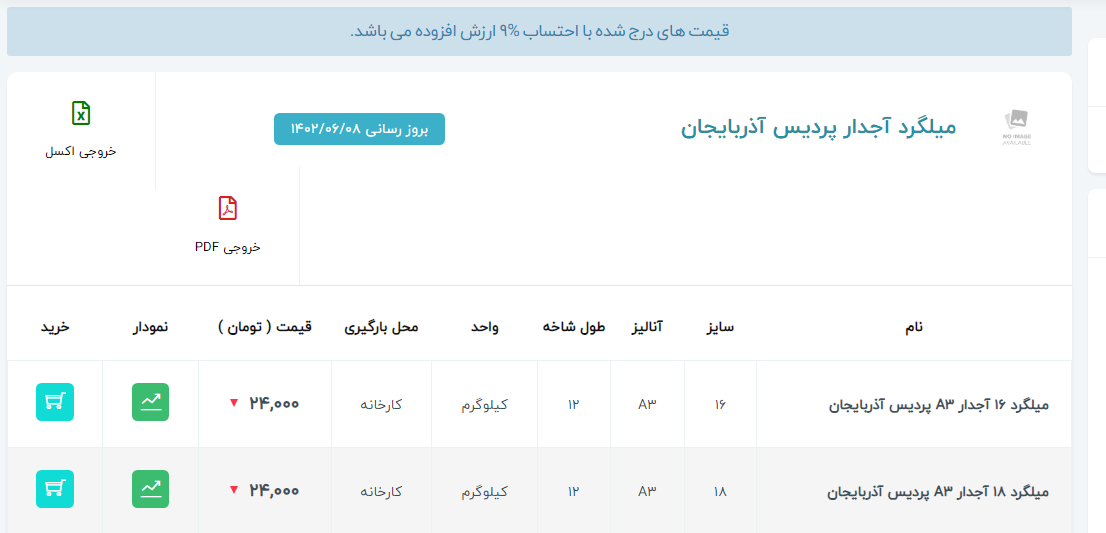The width and height of the screenshot is (1106, 533).
Task: Click the 'سایز' column header
Action: tap(720, 327)
